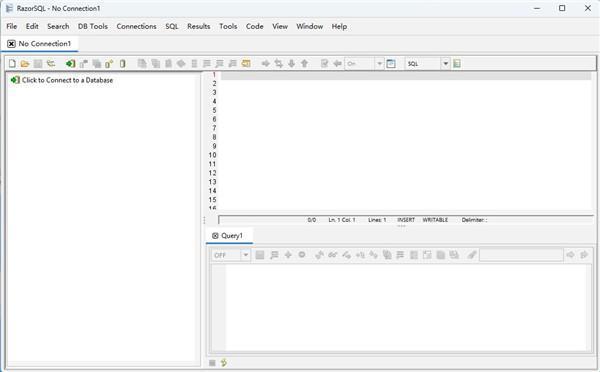The image size is (600, 372).
Task: Click the blue window icon left of SQL dropdown
Action: tap(391, 64)
